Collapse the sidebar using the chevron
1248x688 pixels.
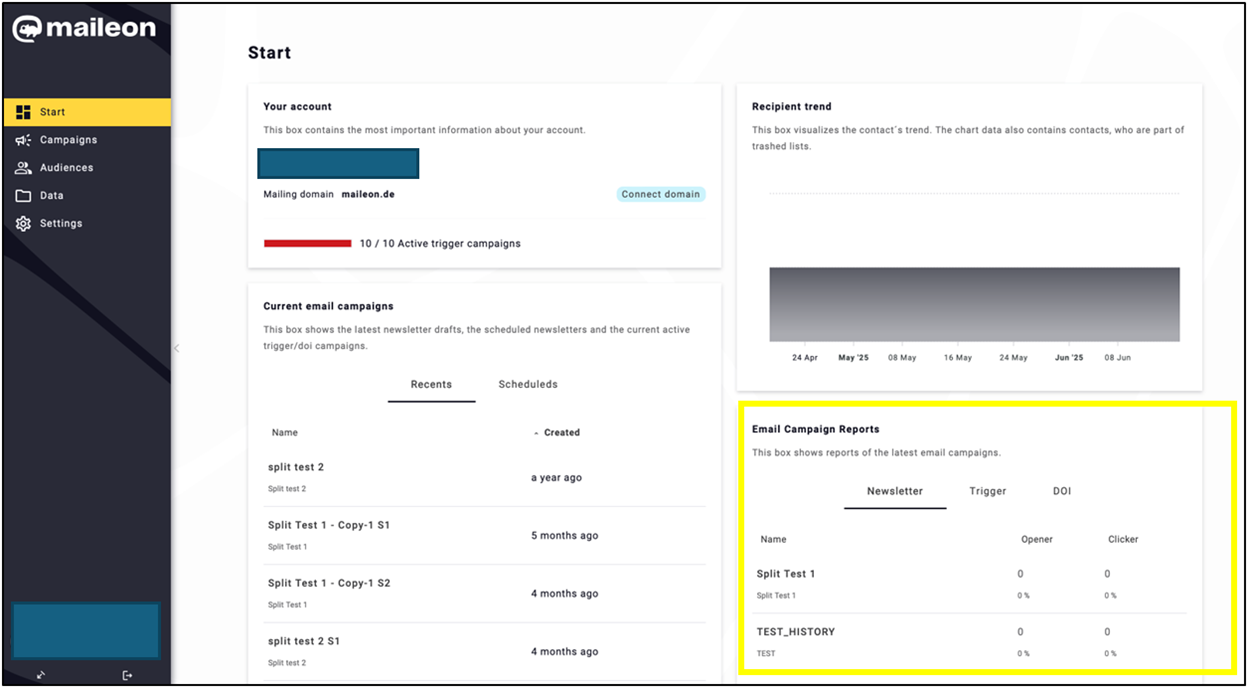click(176, 348)
